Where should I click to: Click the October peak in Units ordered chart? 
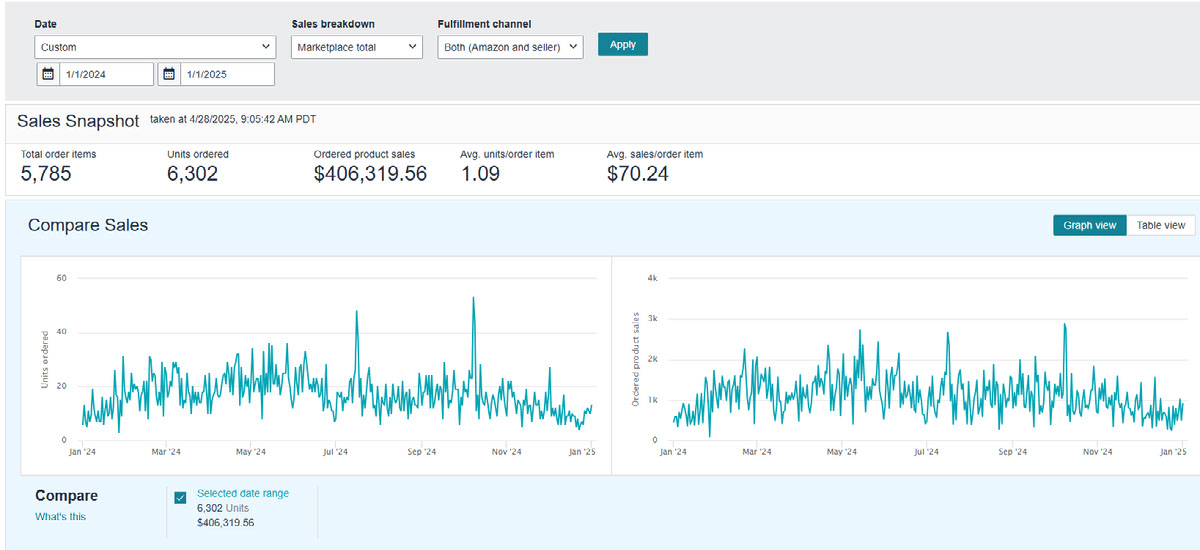[x=473, y=298]
